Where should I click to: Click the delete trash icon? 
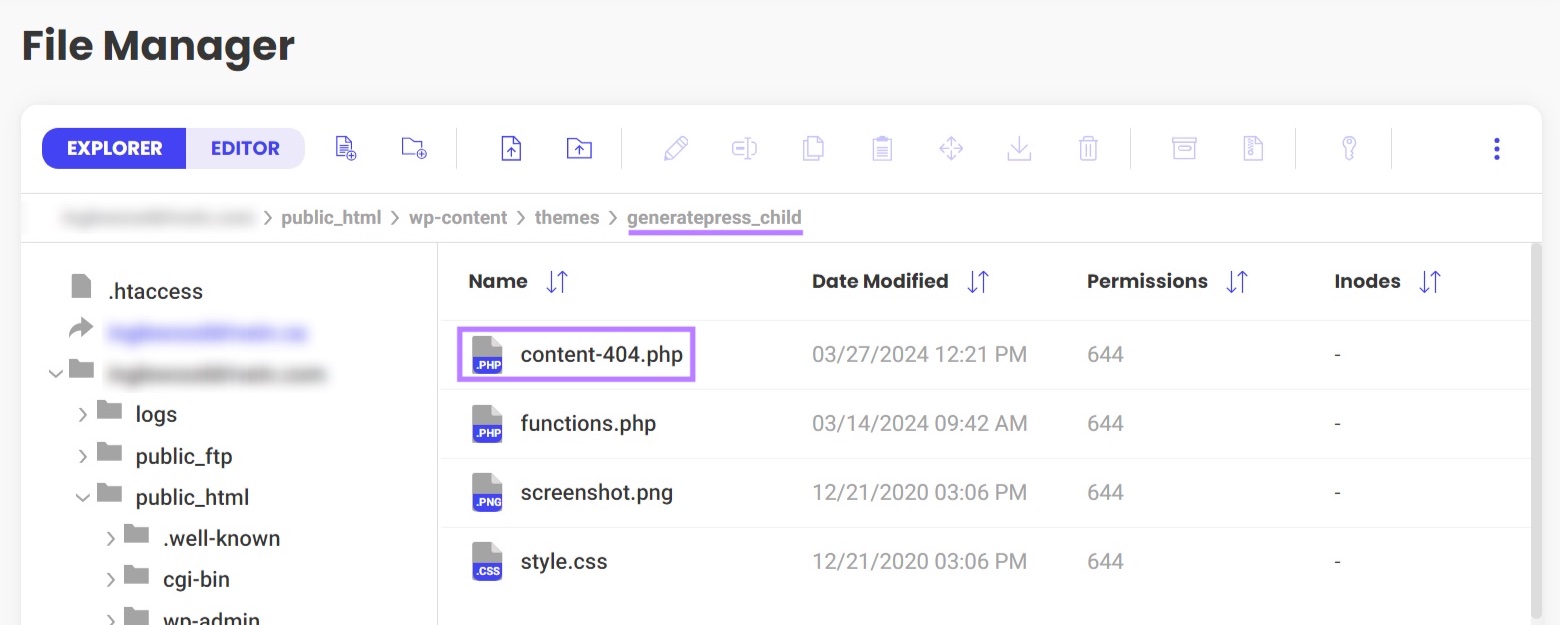click(x=1087, y=147)
